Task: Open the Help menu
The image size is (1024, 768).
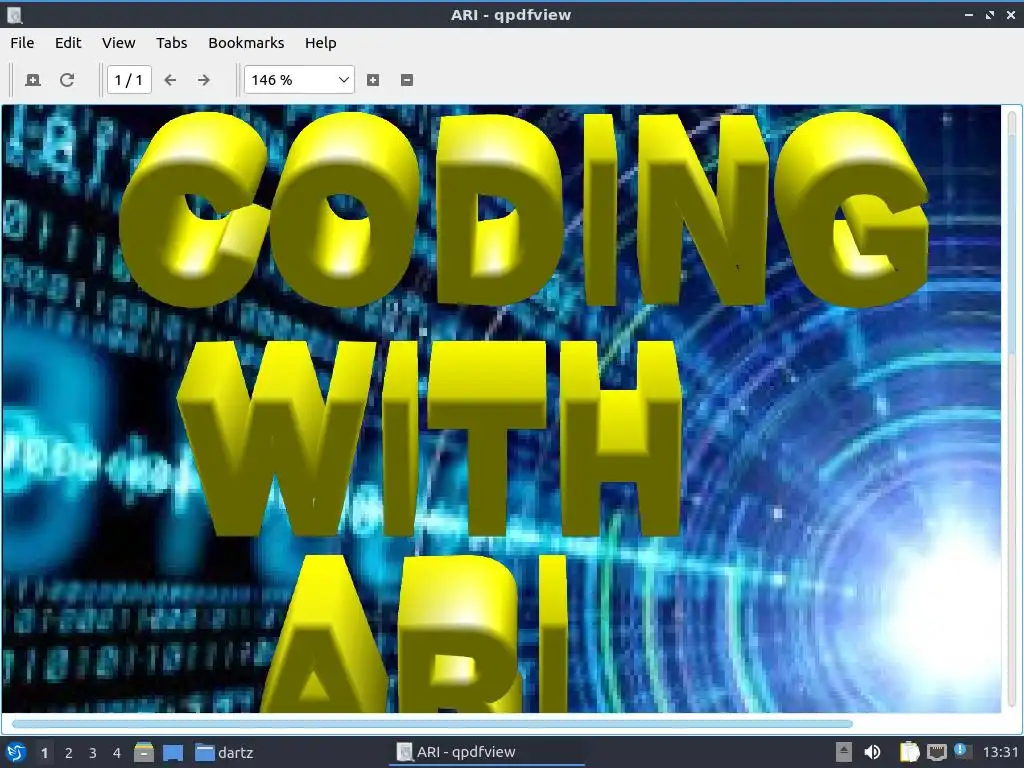Action: (x=321, y=43)
